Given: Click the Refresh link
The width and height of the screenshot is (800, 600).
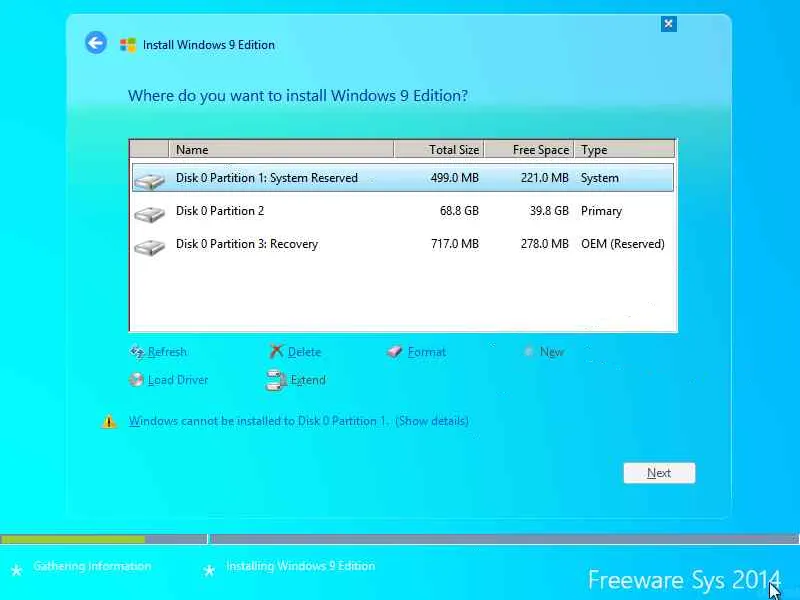Looking at the screenshot, I should [167, 352].
